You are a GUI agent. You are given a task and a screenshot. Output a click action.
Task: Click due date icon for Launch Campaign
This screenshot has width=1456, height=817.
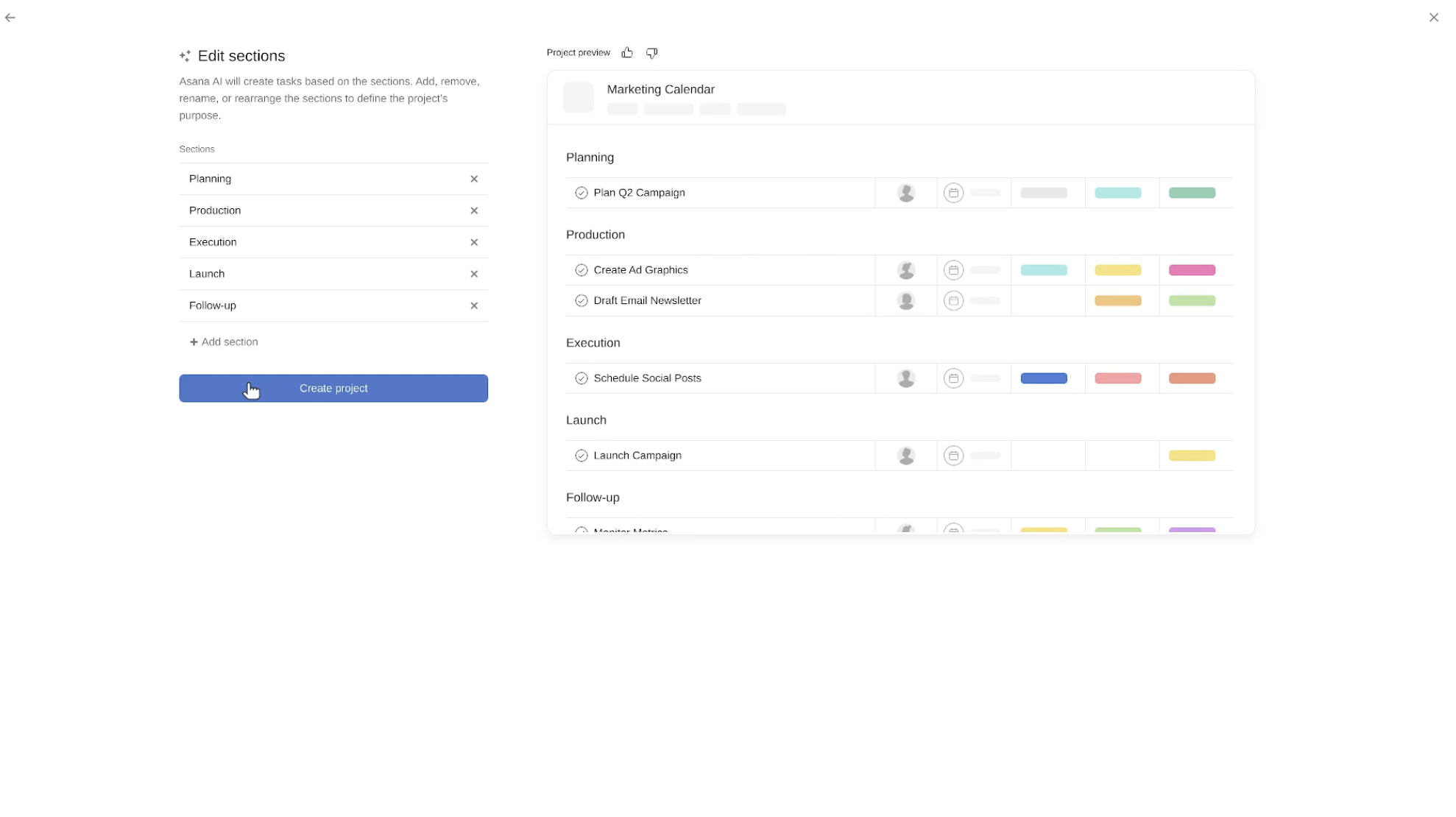pyautogui.click(x=953, y=456)
